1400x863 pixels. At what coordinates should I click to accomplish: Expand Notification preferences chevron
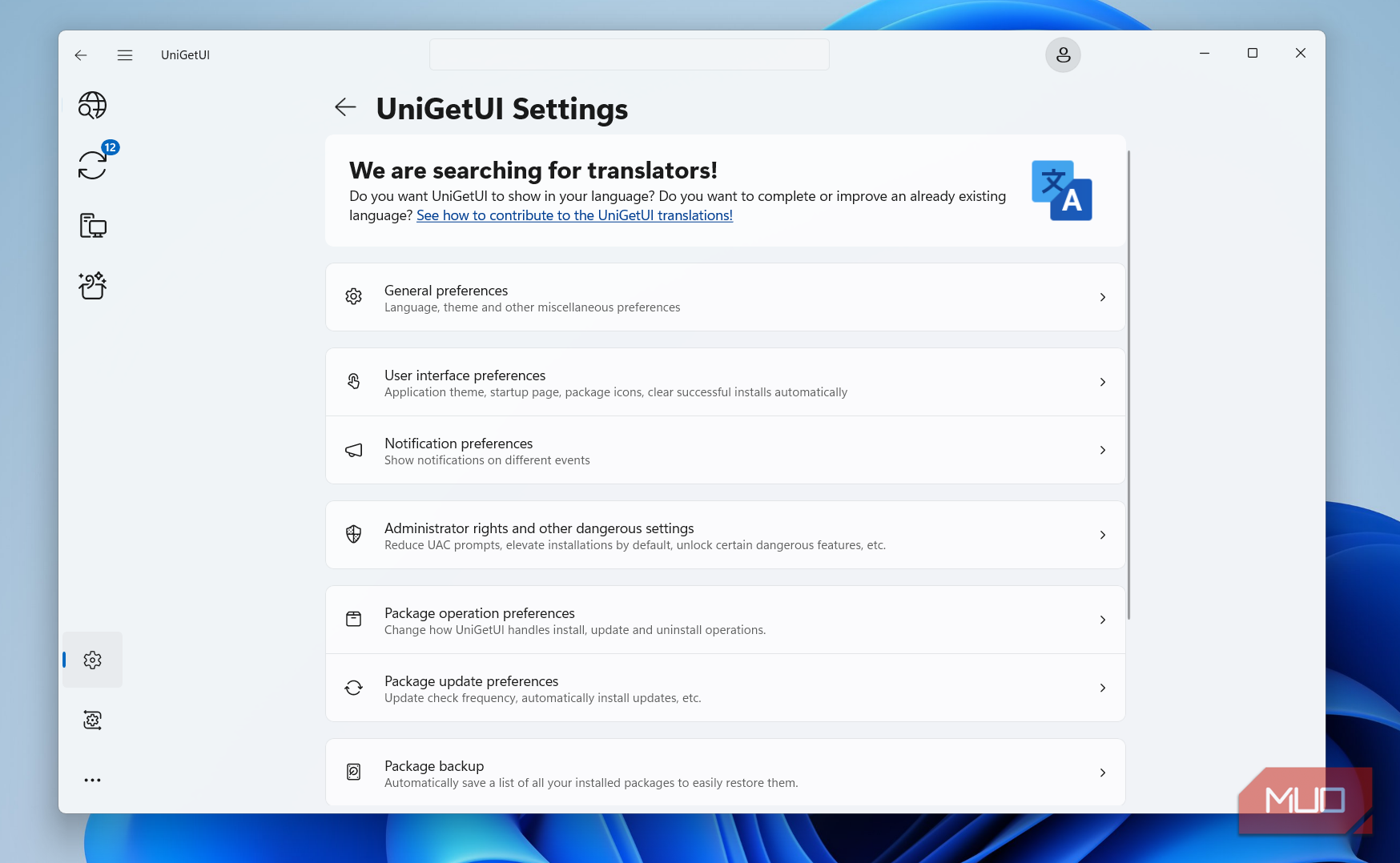point(1103,450)
